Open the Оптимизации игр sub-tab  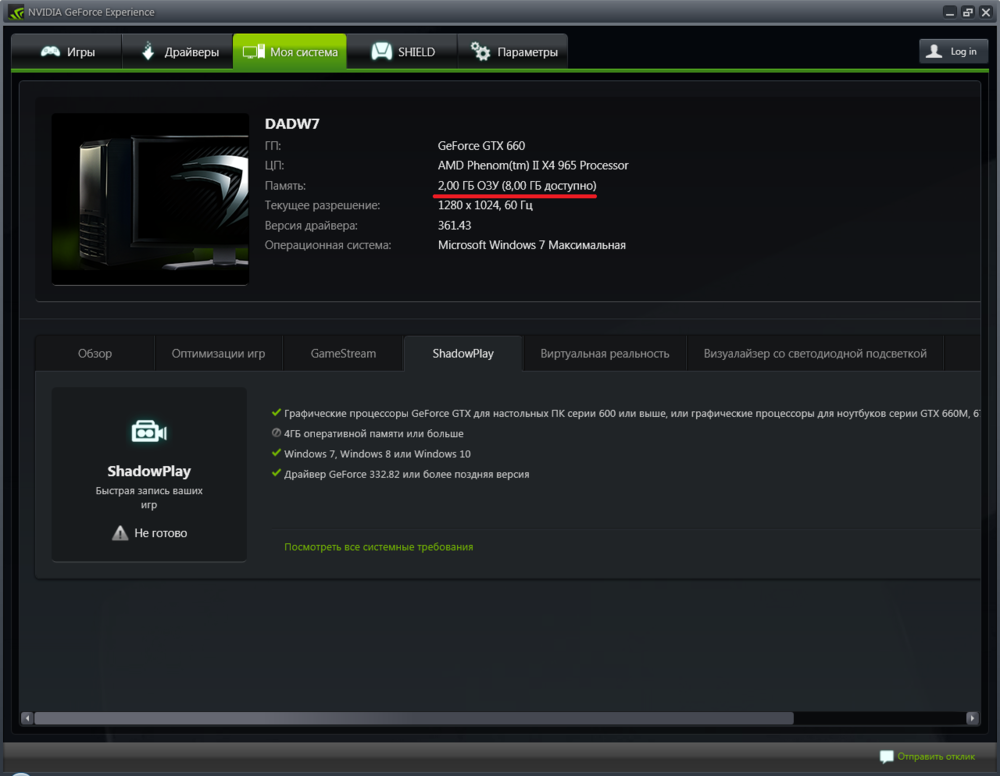click(x=218, y=353)
